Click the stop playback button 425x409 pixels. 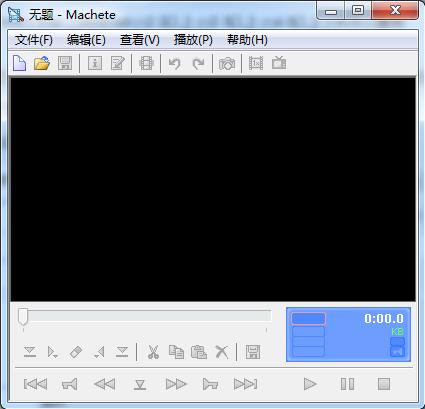pos(384,384)
